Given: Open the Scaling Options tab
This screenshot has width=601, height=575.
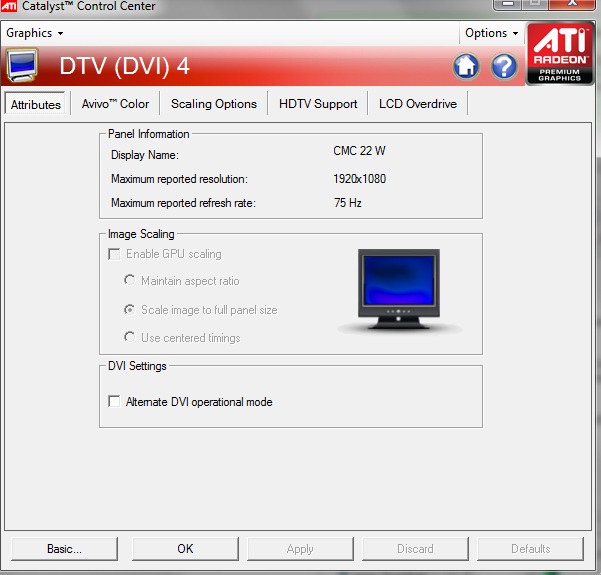Looking at the screenshot, I should tap(214, 104).
